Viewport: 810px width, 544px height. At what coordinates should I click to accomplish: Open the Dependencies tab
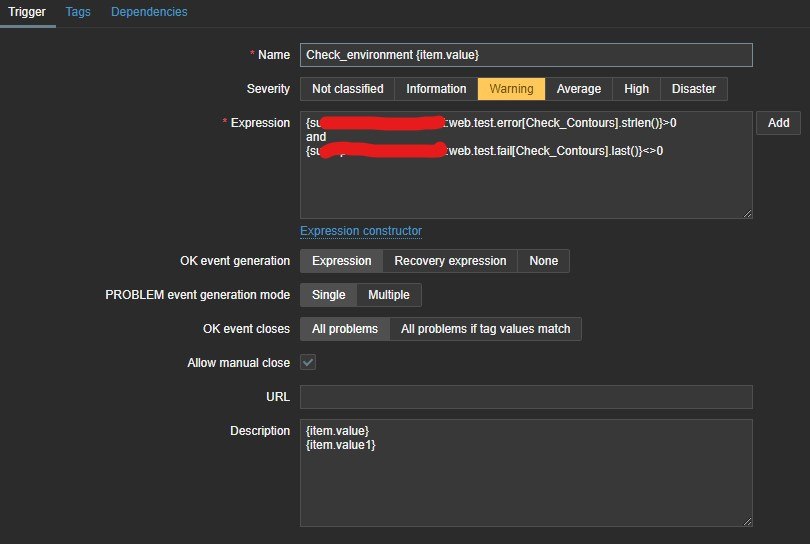pos(149,12)
